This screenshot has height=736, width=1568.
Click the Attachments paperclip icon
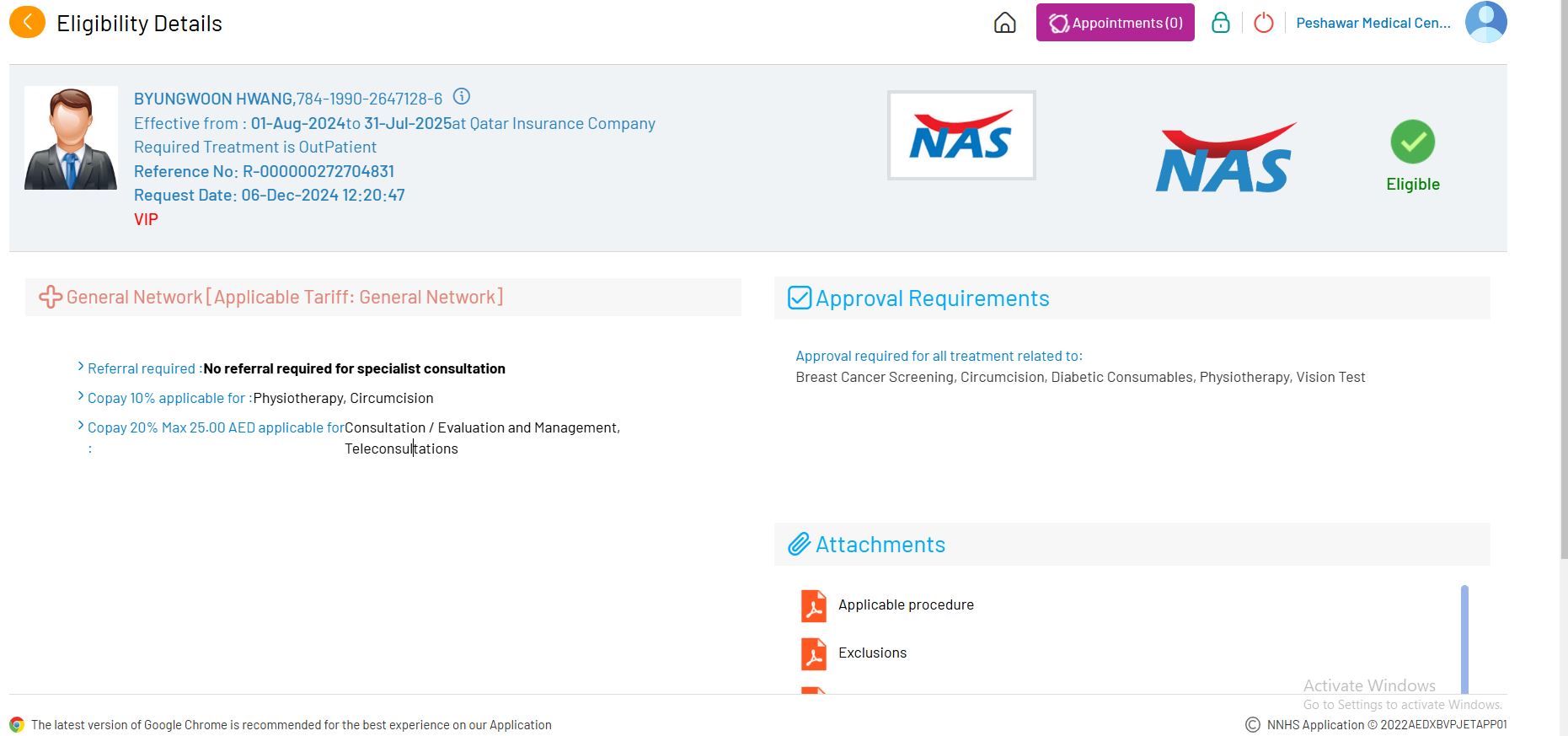(x=799, y=545)
